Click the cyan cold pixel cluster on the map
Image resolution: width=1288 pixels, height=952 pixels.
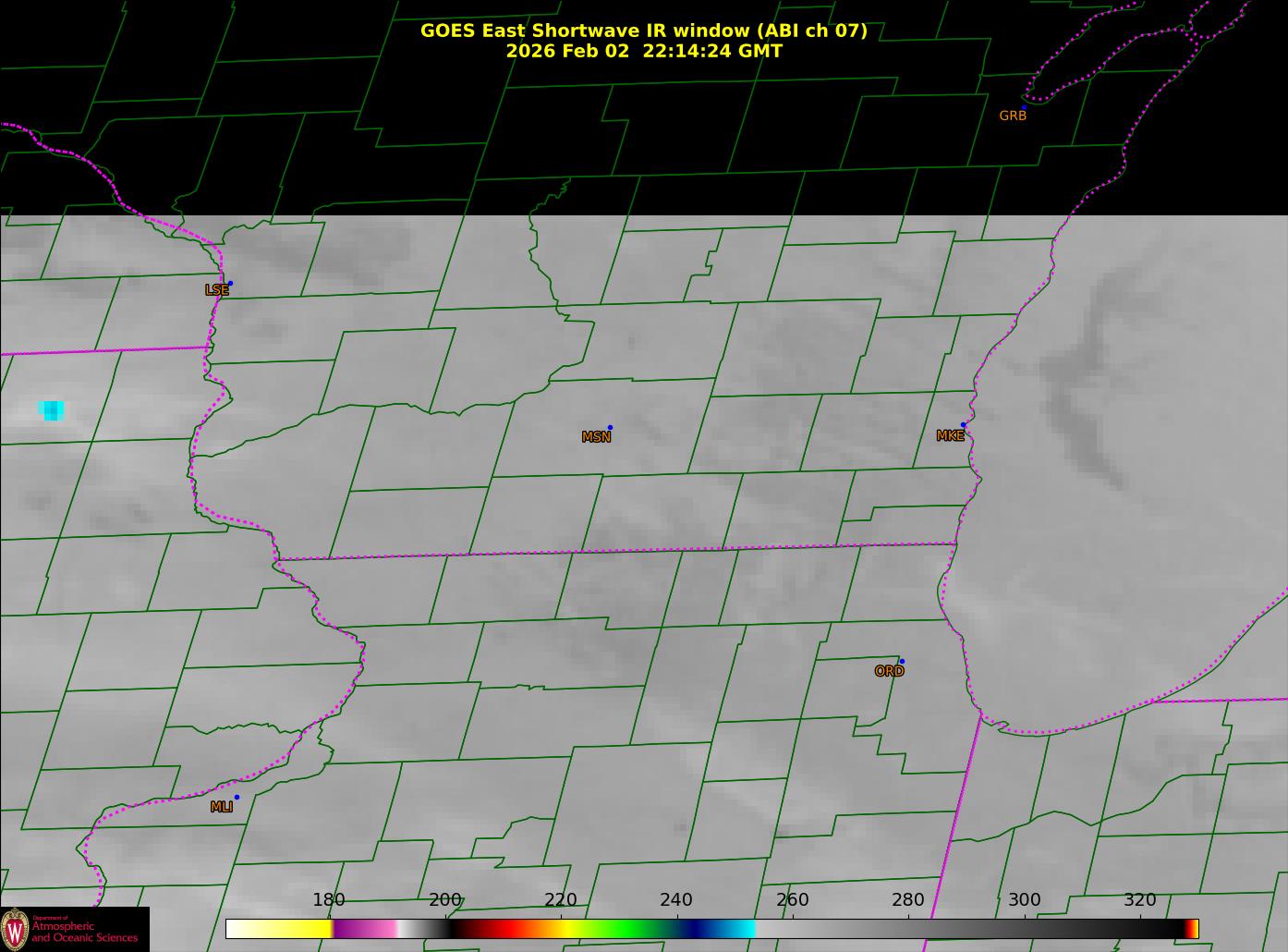[x=52, y=410]
